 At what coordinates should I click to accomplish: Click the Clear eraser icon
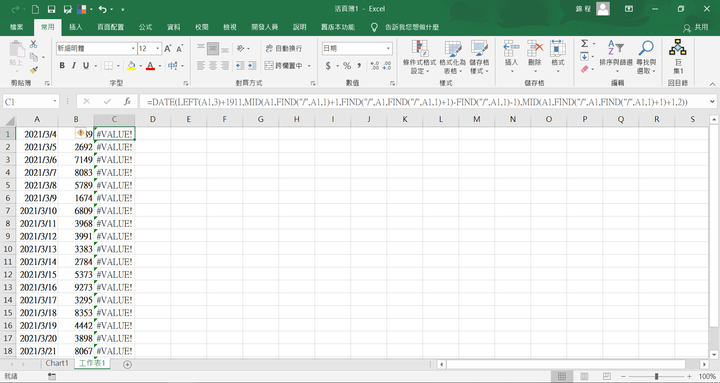[x=585, y=69]
